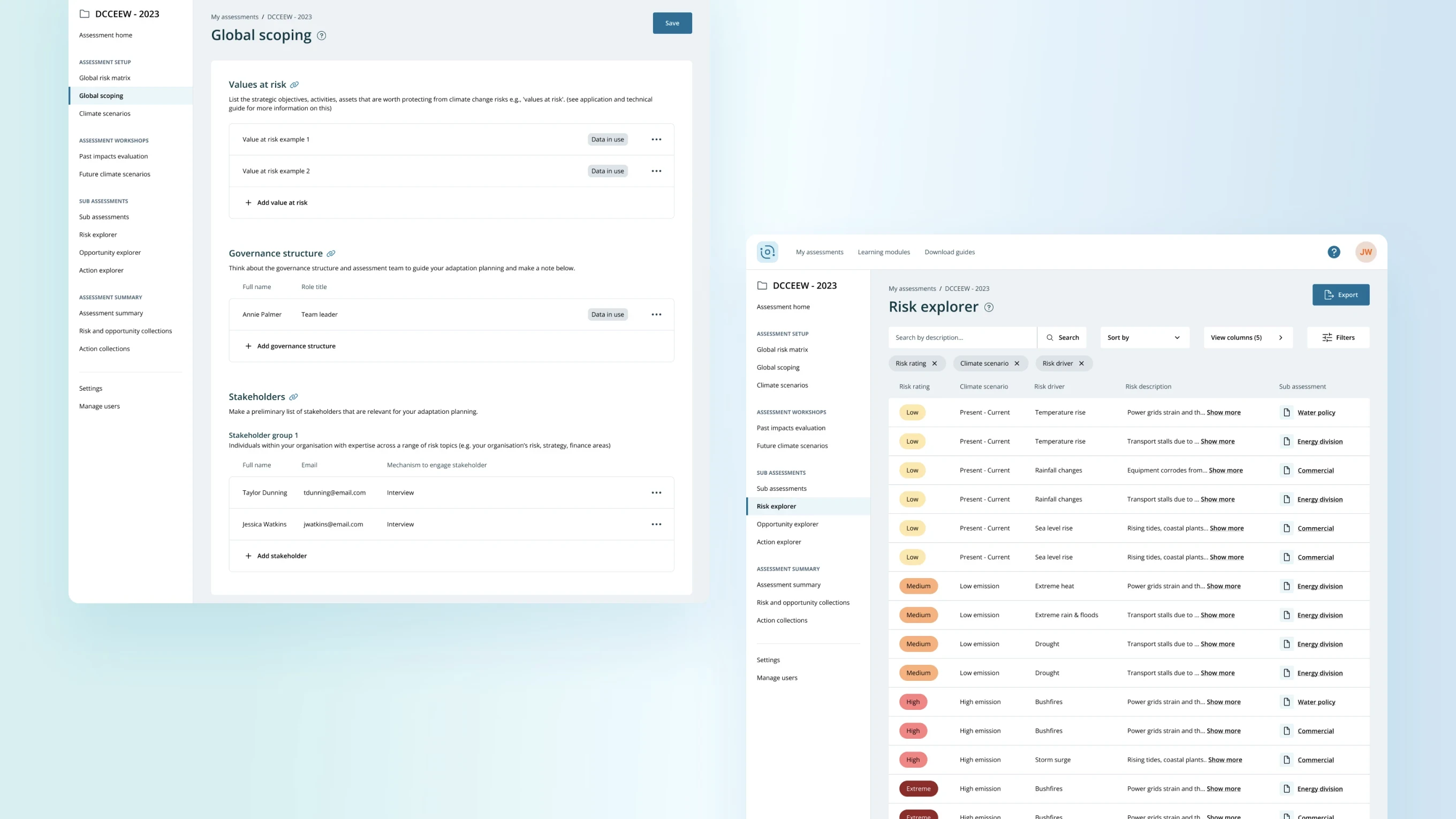The image size is (1456, 819).
Task: Select Climate scenarios in left sidebar
Action: [x=104, y=113]
